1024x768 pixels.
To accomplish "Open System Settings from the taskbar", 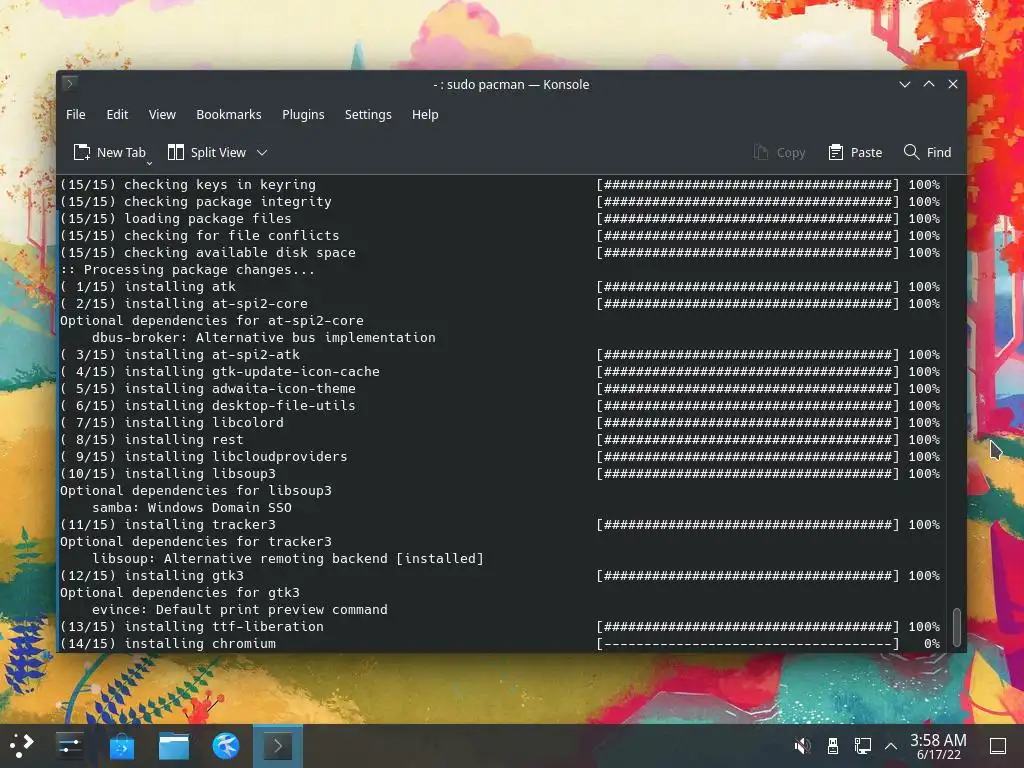I will click(x=69, y=745).
